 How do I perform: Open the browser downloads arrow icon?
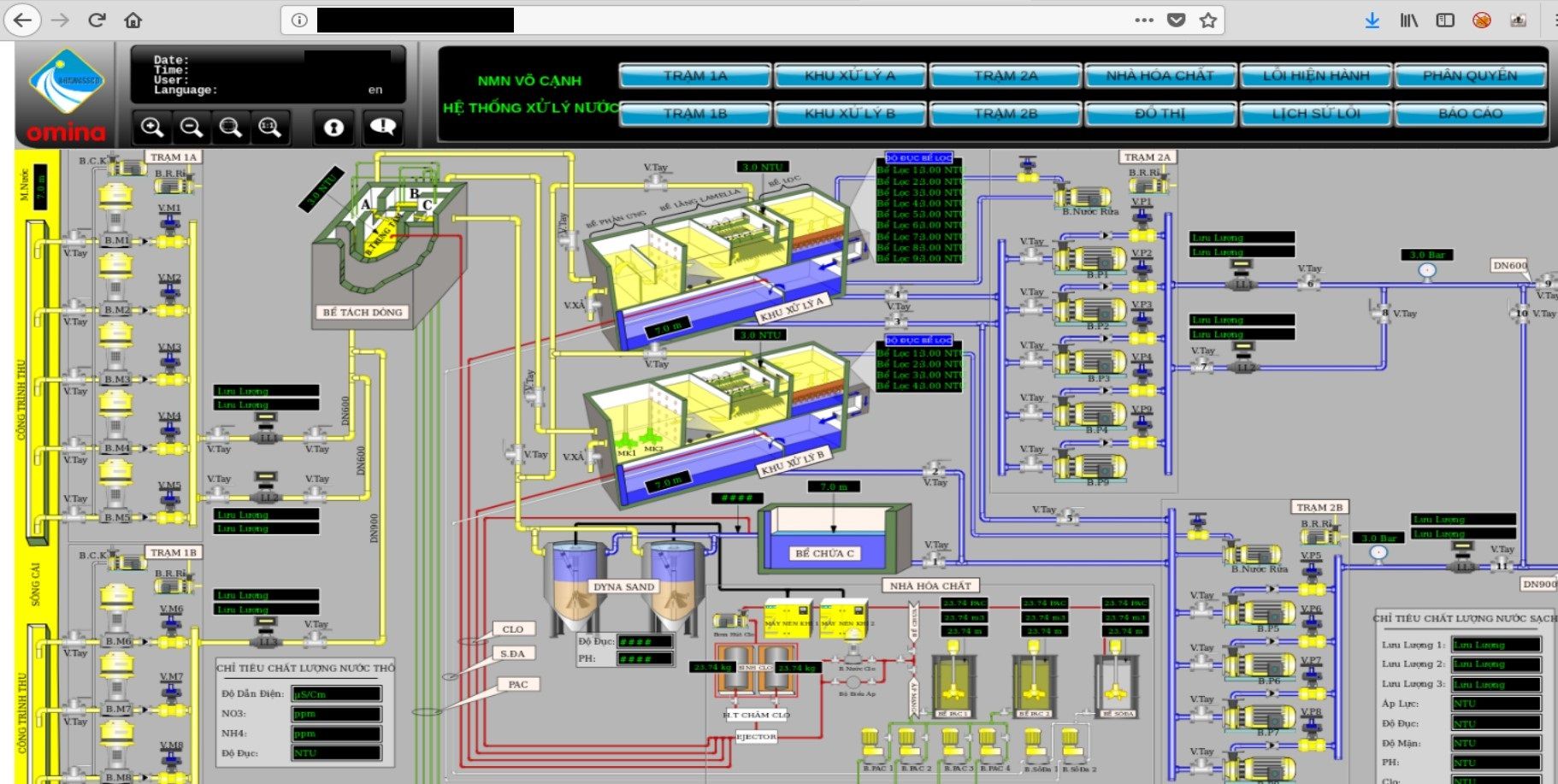click(x=1372, y=21)
